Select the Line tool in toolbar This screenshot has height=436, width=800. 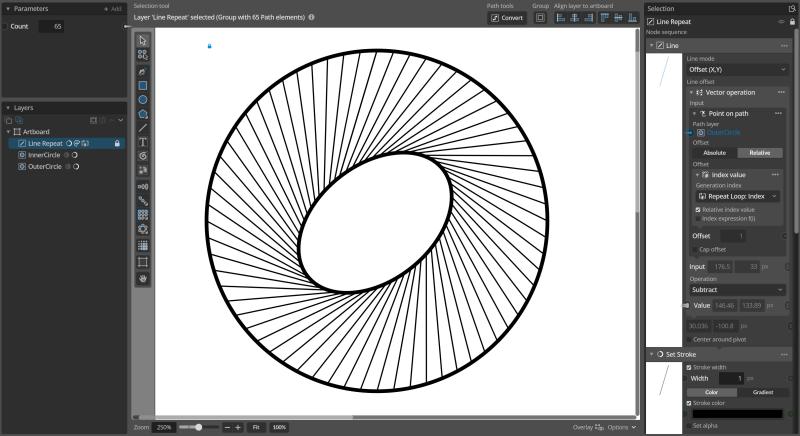(143, 128)
